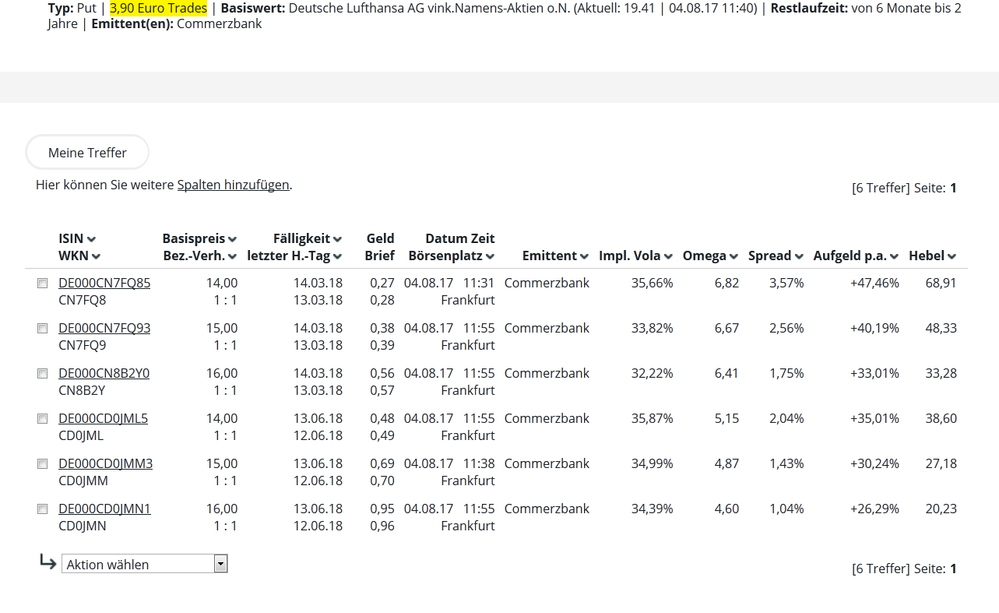Sort by Impl. Vola column arrow
The image size is (999, 613).
[x=668, y=257]
